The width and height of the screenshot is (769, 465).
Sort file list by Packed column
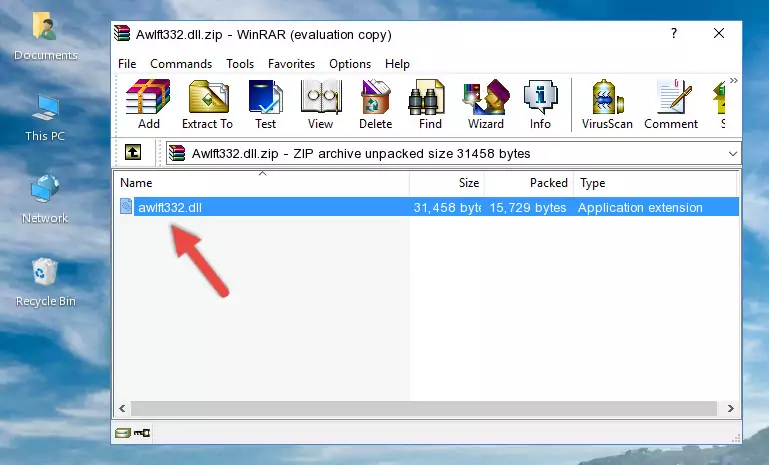pos(529,183)
